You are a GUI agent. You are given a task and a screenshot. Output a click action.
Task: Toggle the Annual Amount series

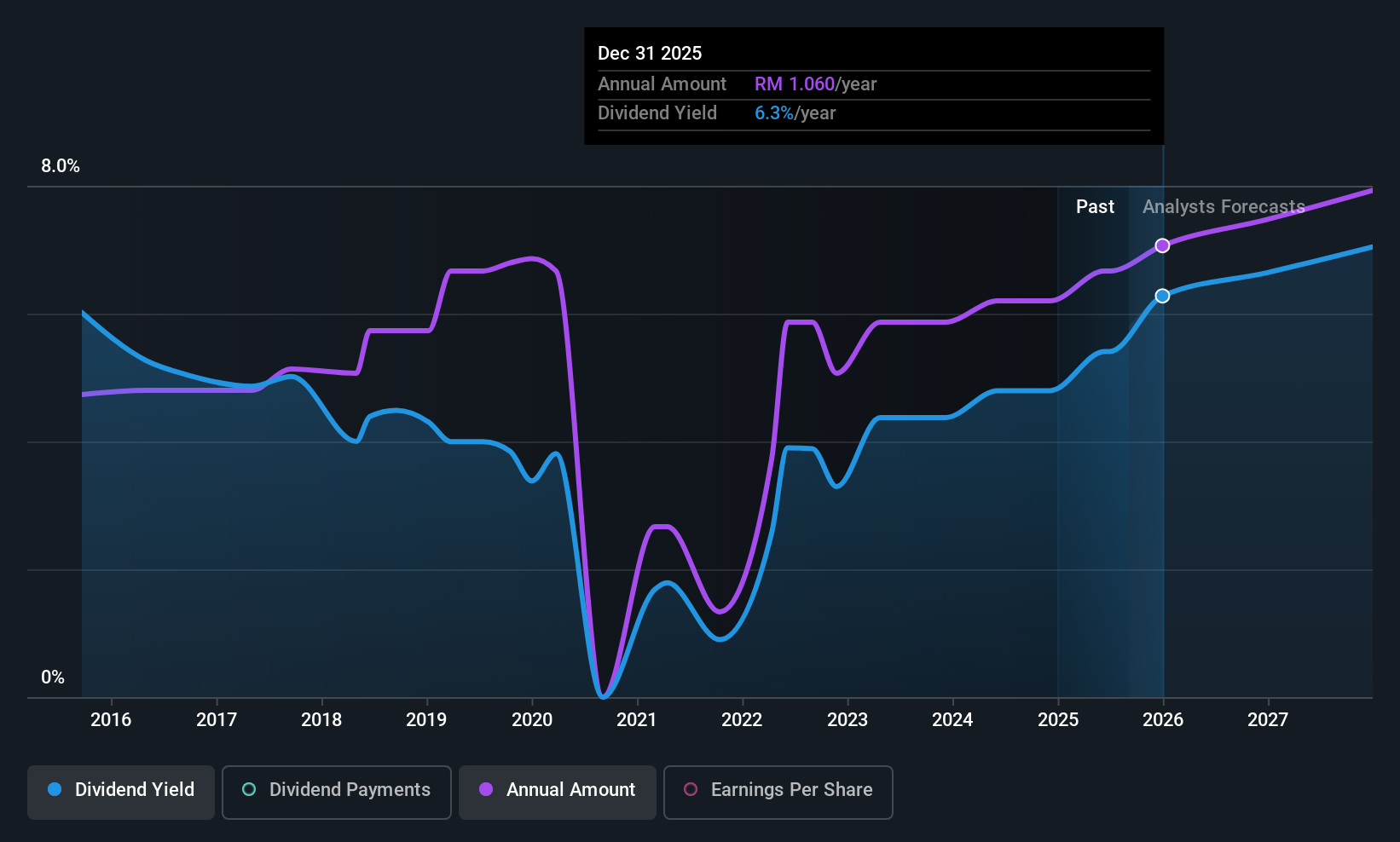[x=558, y=792]
